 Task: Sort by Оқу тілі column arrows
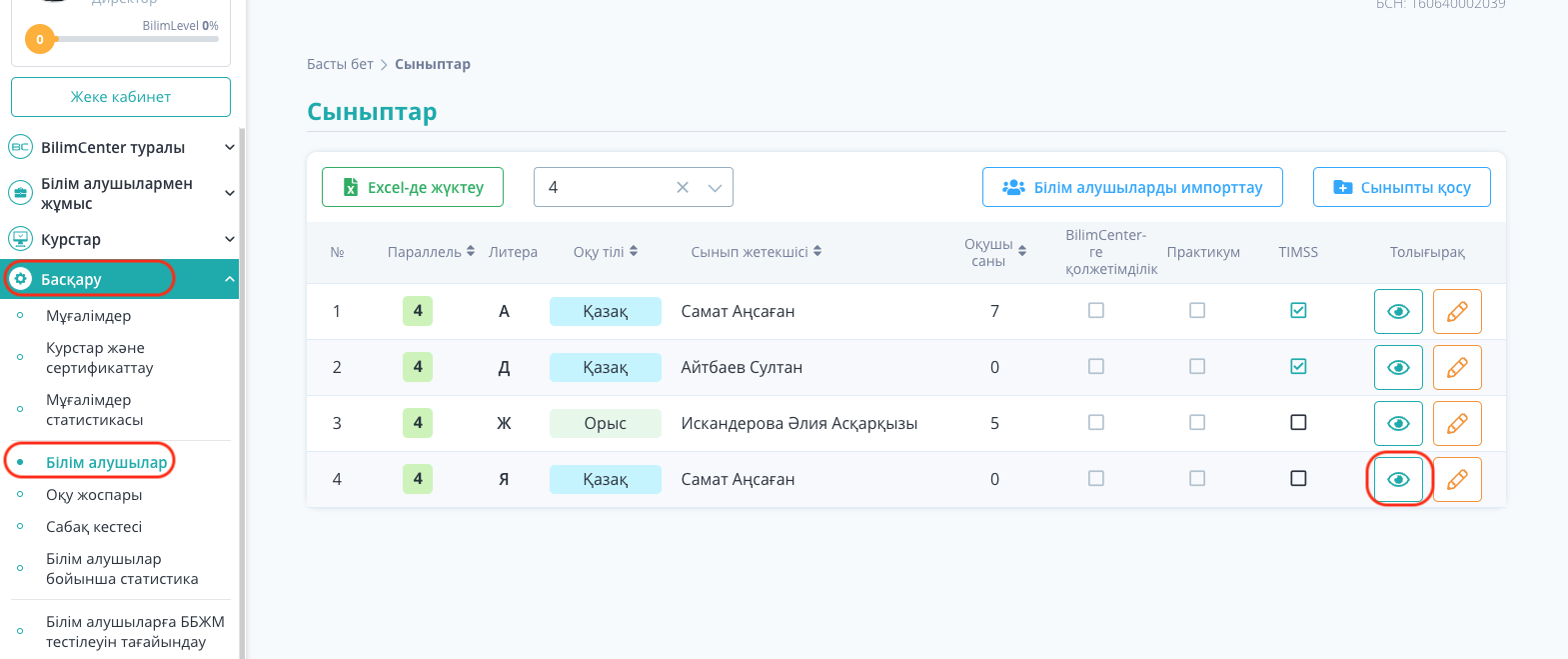tap(634, 251)
